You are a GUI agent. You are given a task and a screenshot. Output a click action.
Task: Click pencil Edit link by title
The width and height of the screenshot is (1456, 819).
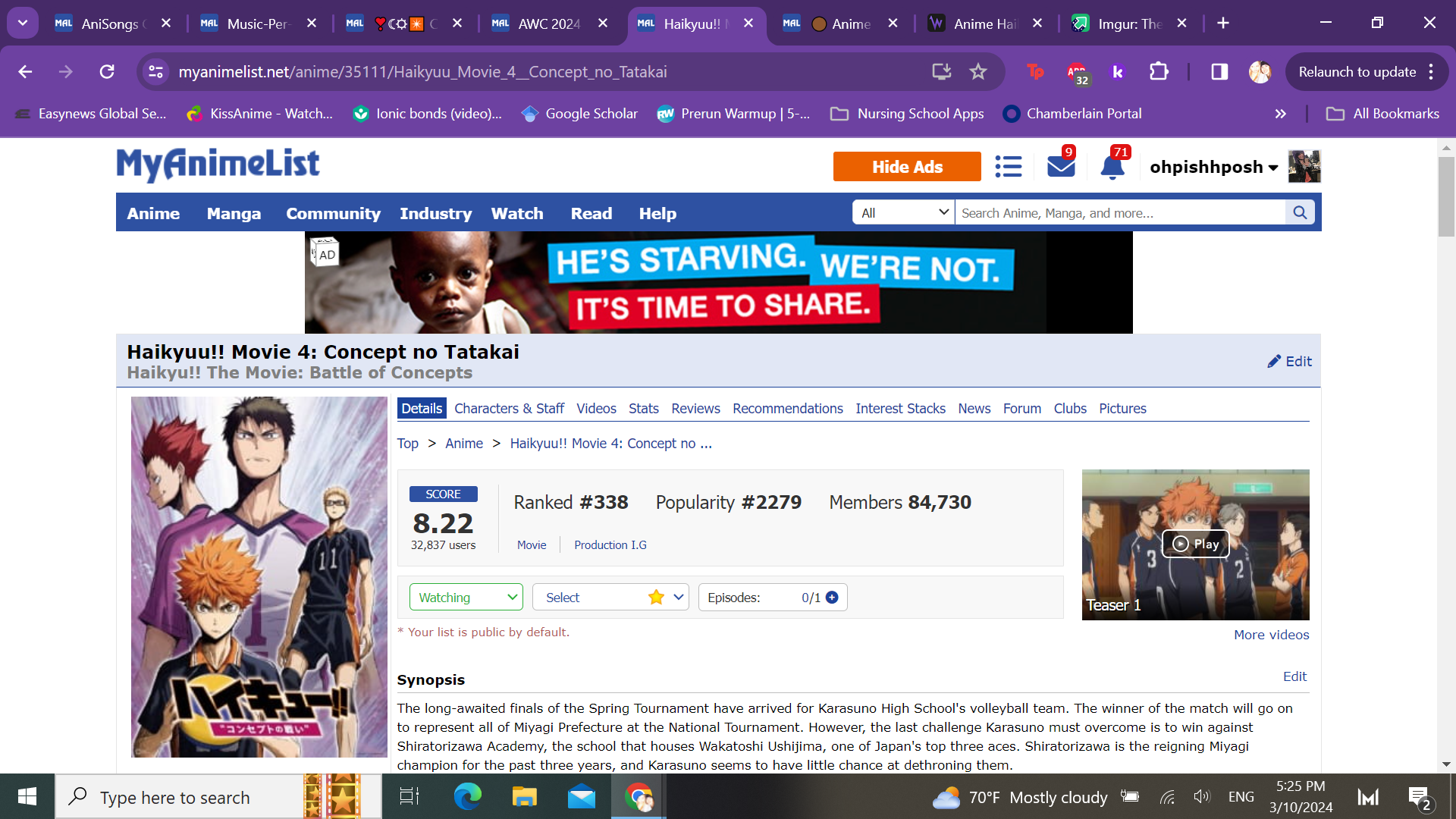click(1289, 362)
